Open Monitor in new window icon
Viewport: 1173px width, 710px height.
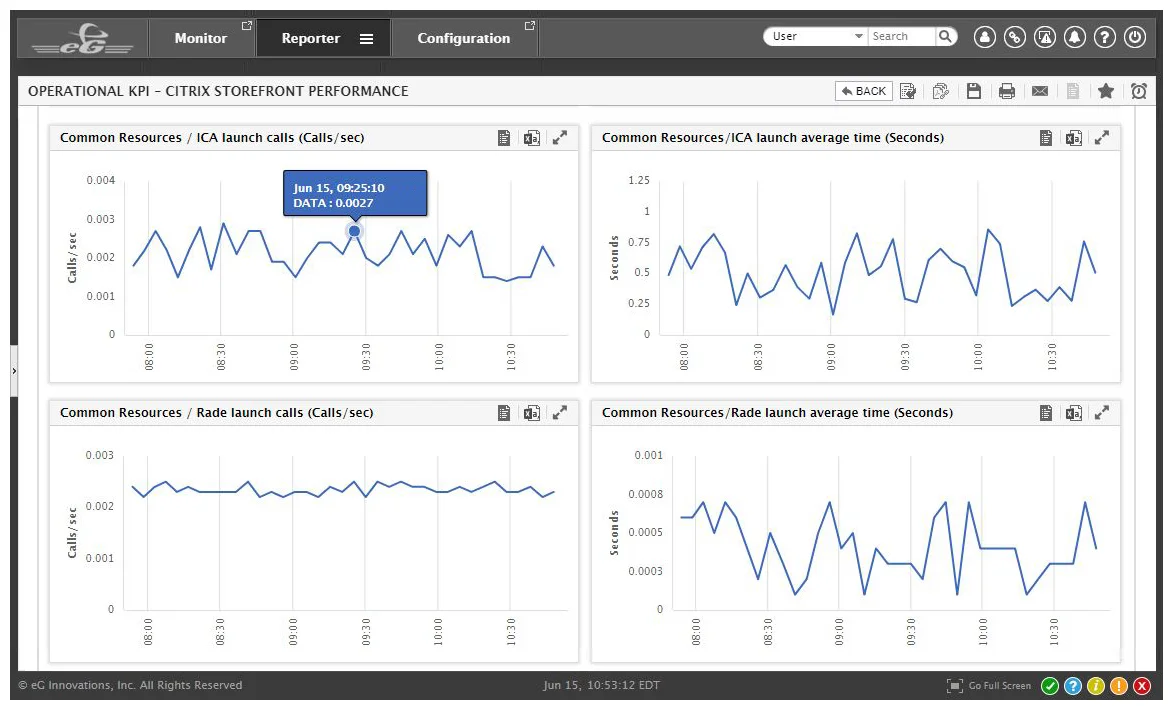[247, 25]
